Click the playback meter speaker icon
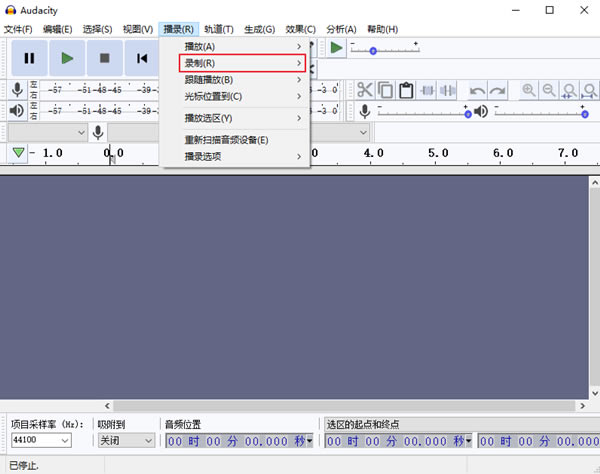The width and height of the screenshot is (600, 474). tap(17, 110)
